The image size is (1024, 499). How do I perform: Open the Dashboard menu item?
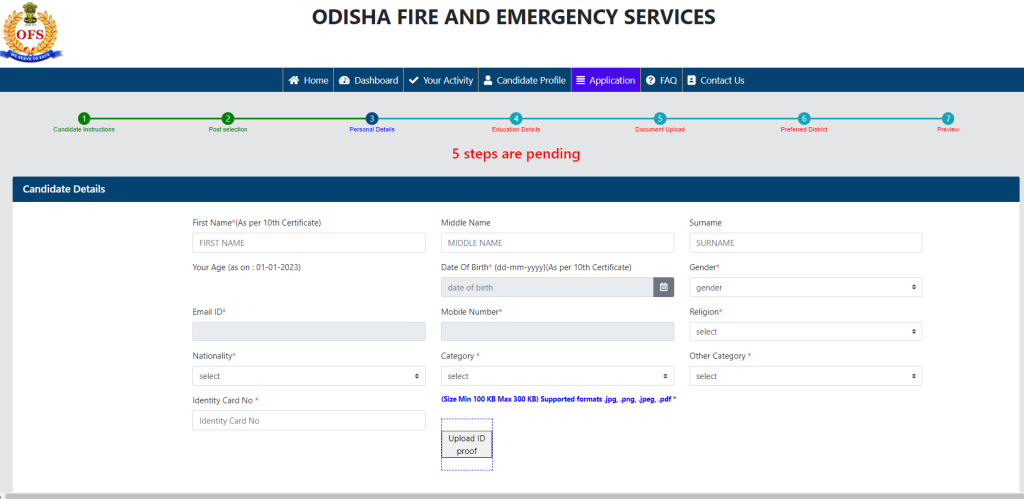[x=368, y=80]
